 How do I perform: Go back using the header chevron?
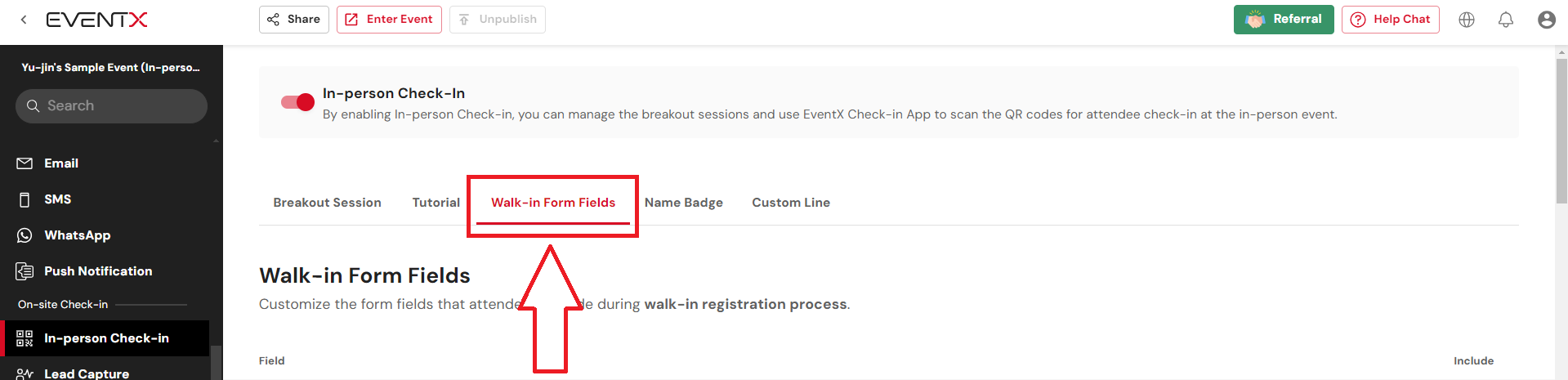(24, 20)
